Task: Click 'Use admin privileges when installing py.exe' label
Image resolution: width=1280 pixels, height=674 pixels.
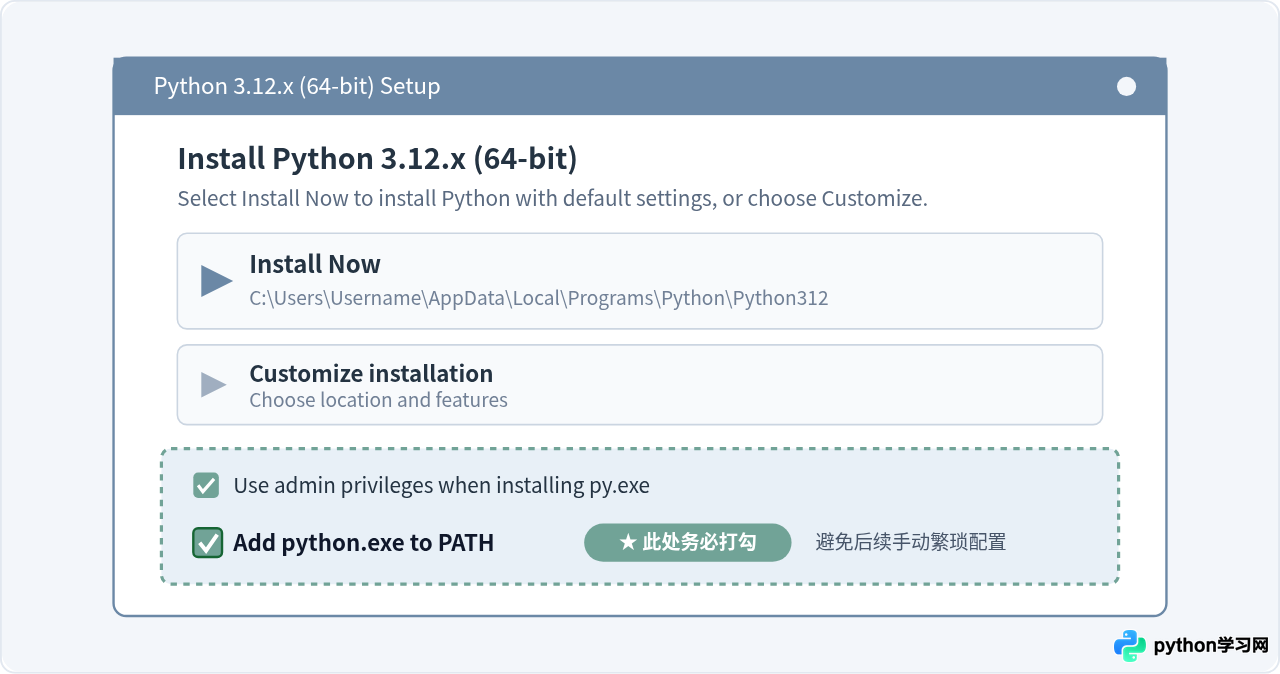Action: [x=441, y=486]
